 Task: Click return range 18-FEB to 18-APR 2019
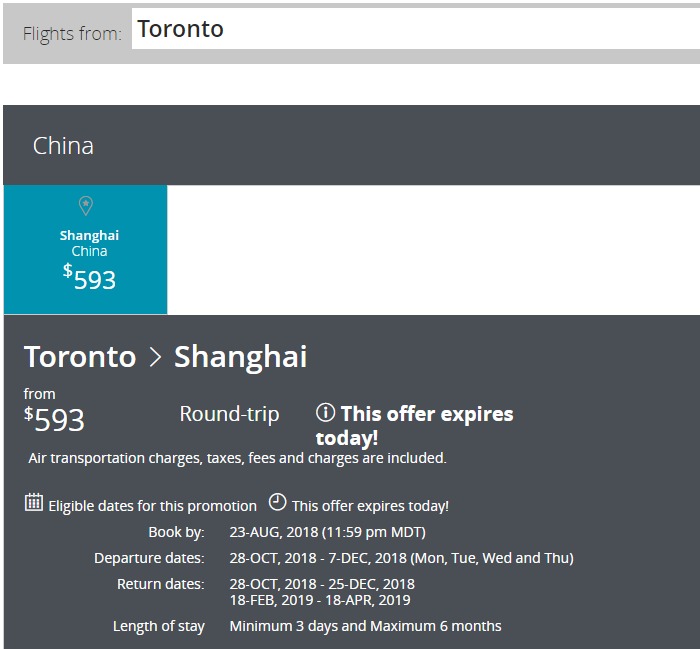pyautogui.click(x=320, y=600)
